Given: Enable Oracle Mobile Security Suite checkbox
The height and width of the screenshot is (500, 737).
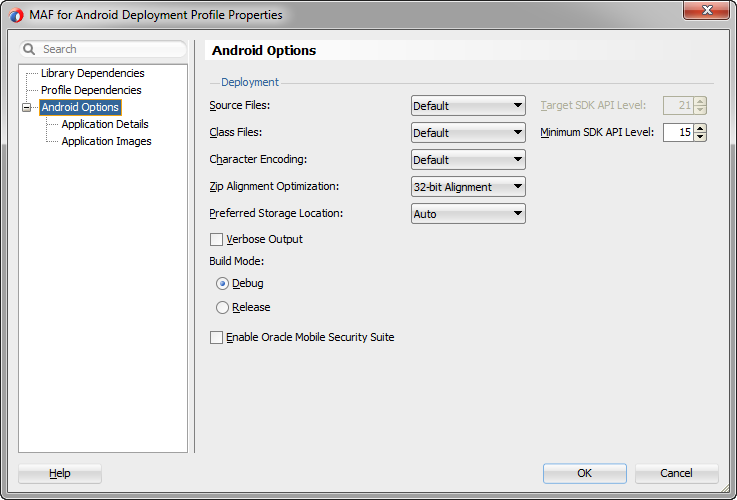Looking at the screenshot, I should (216, 337).
